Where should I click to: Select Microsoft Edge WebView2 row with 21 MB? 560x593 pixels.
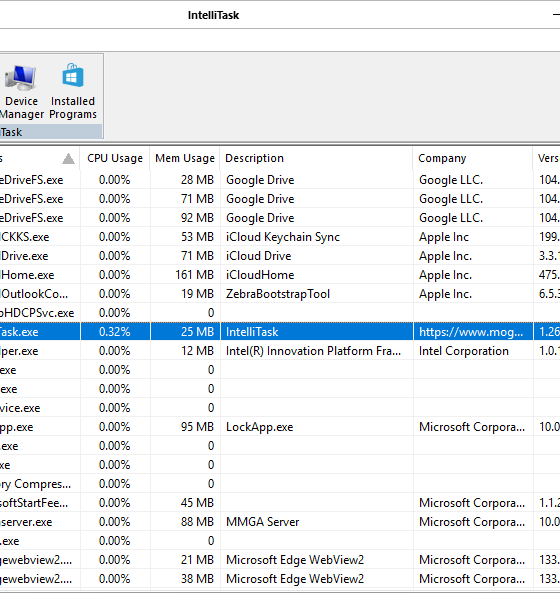pos(280,560)
